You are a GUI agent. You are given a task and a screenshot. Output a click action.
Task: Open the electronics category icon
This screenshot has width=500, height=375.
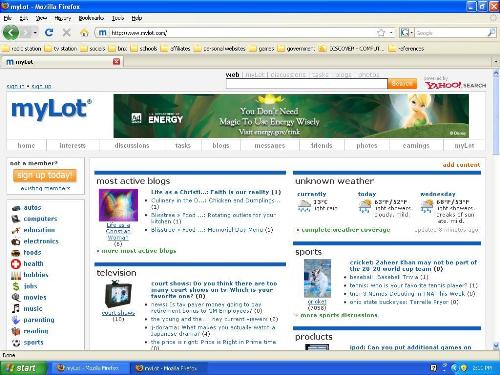coord(16,241)
